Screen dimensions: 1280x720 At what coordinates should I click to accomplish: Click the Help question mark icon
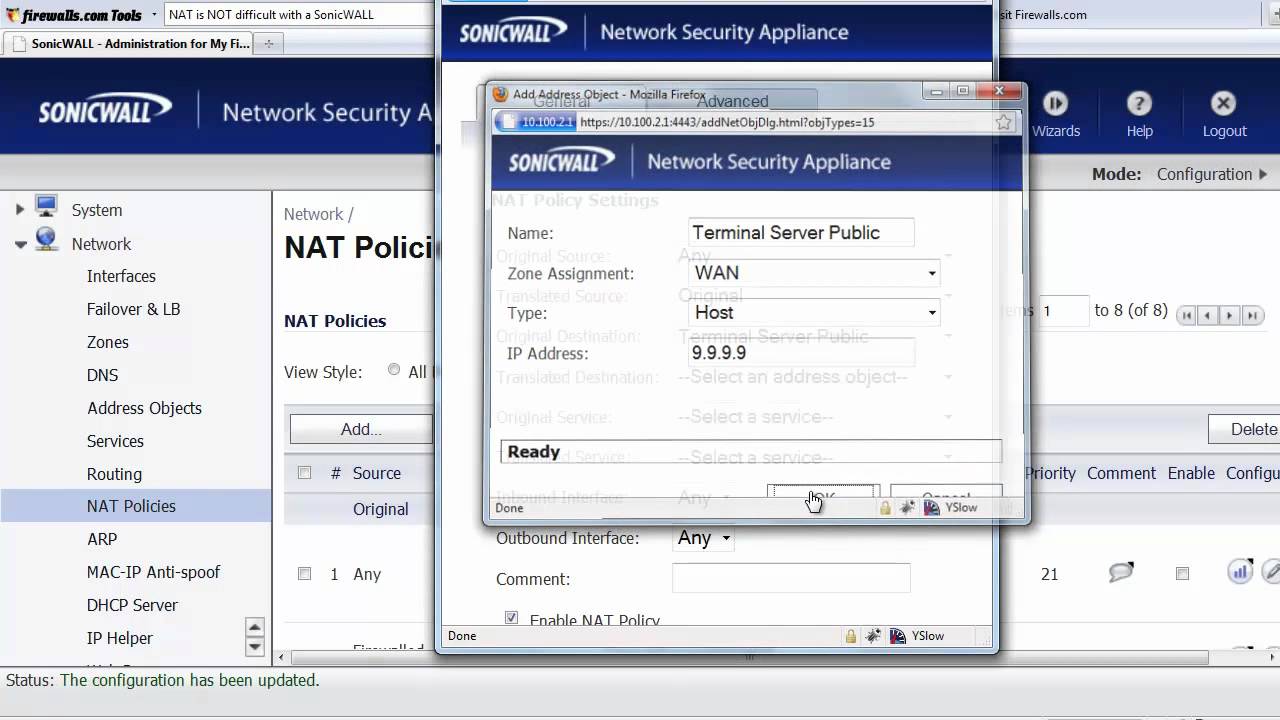[x=1139, y=104]
